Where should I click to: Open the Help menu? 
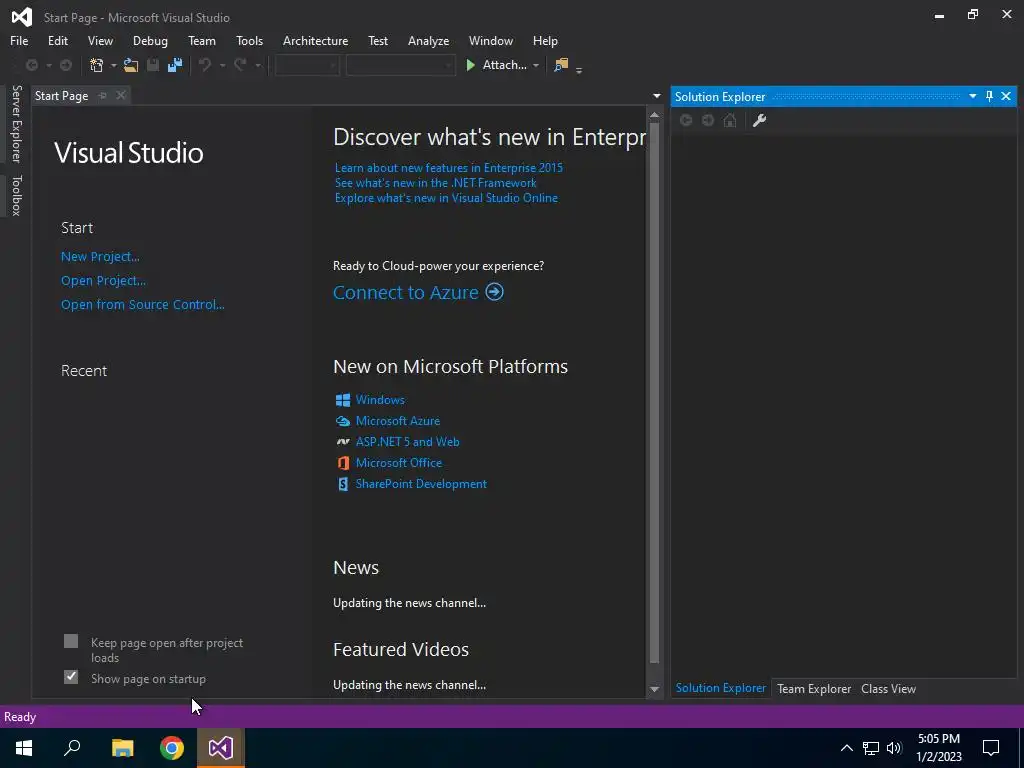(x=545, y=40)
